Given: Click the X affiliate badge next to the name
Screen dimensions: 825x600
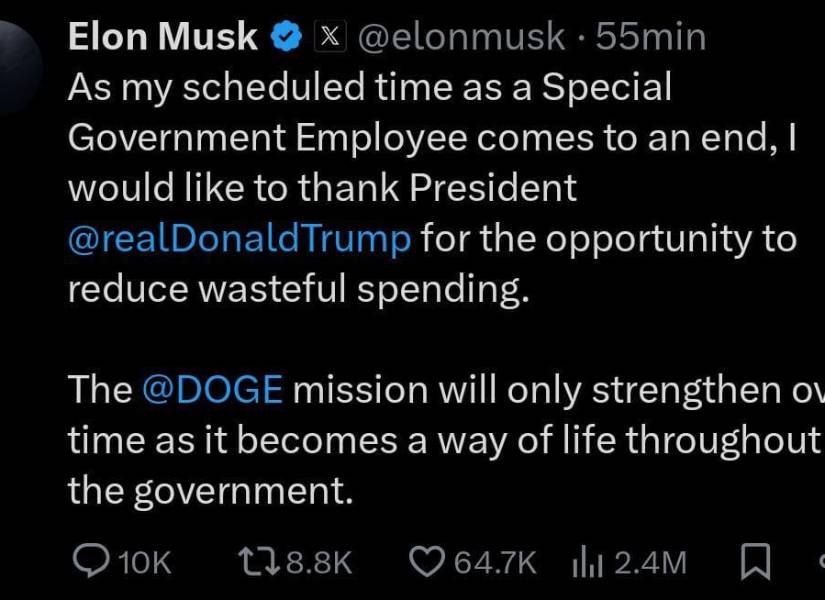Looking at the screenshot, I should pos(329,35).
